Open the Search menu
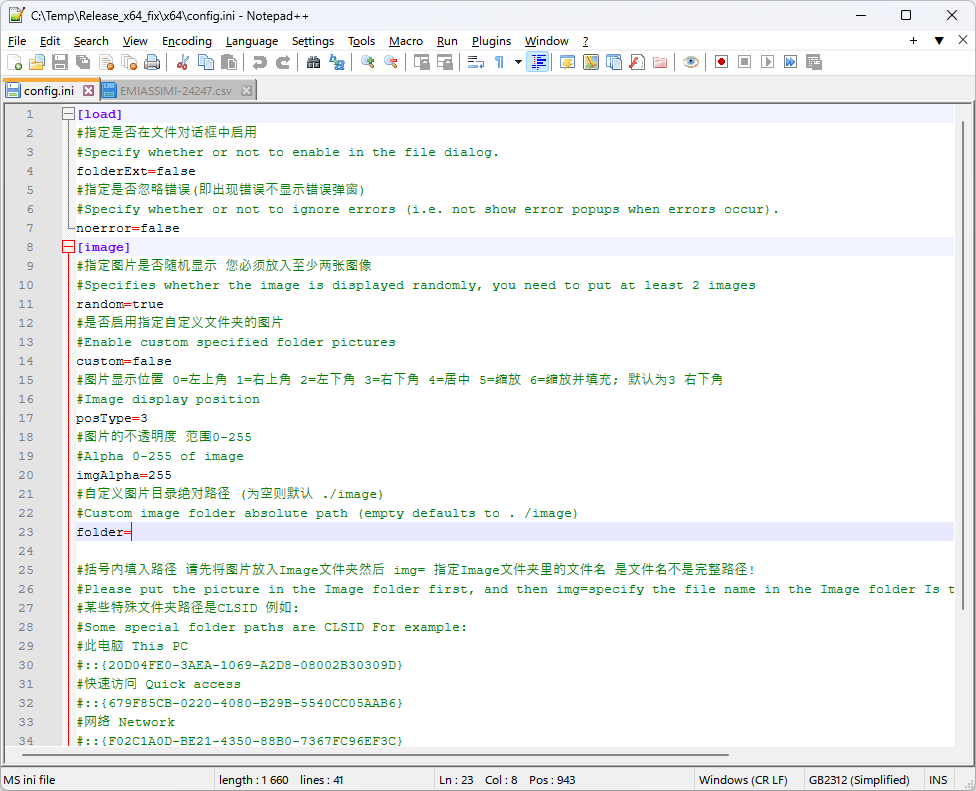976x791 pixels. click(91, 41)
